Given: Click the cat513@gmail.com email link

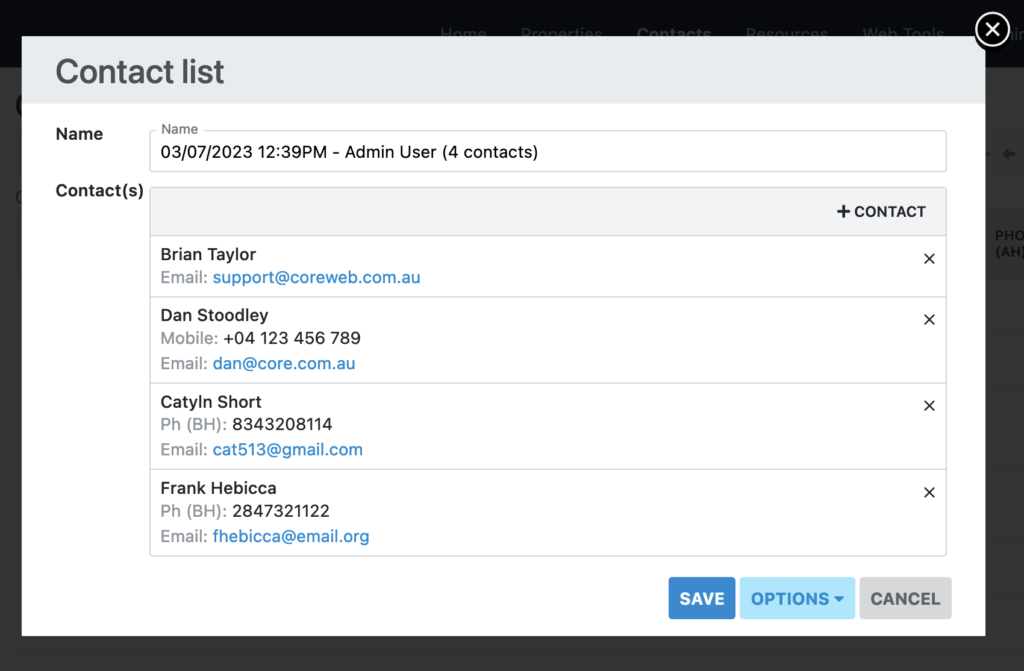Looking at the screenshot, I should click(x=287, y=450).
